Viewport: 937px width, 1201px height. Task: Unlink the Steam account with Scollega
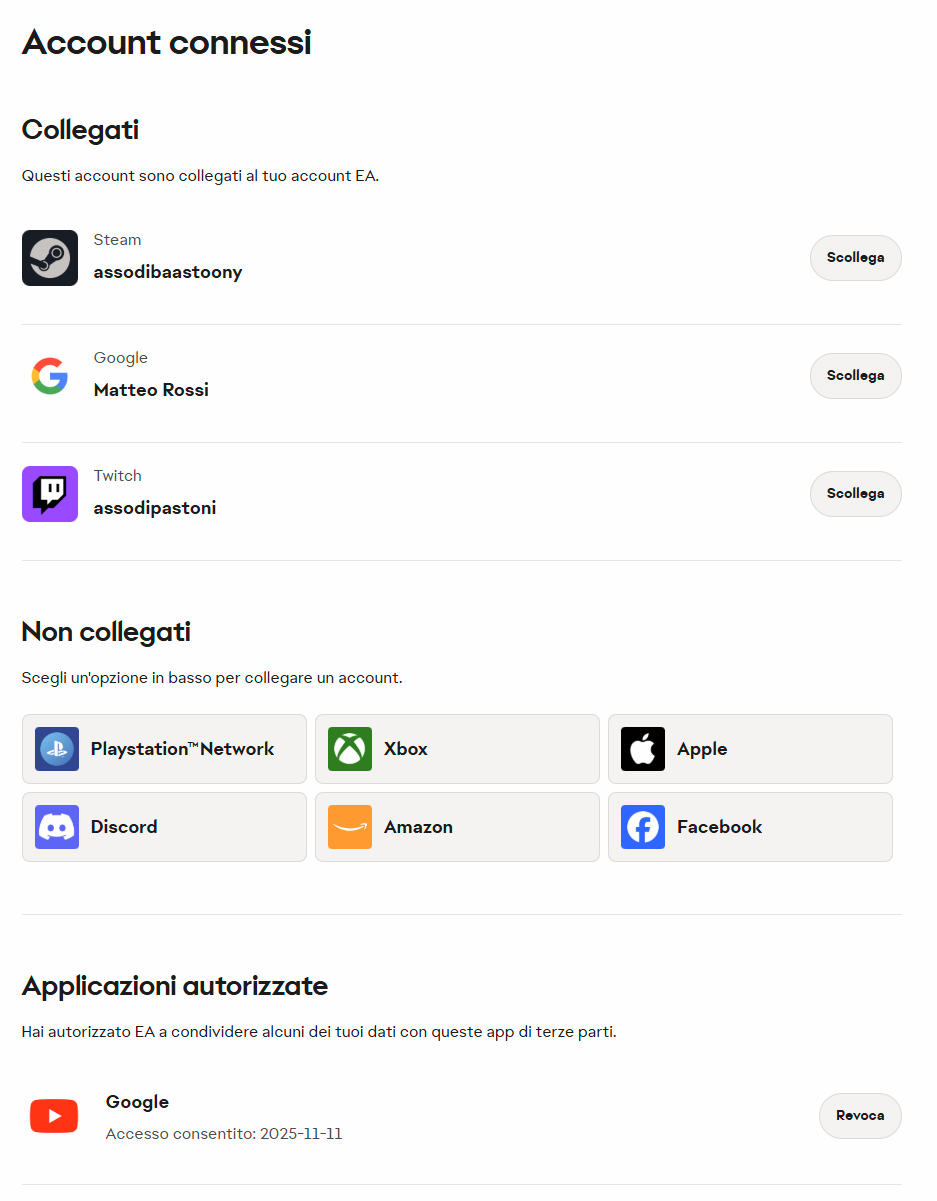(x=855, y=258)
